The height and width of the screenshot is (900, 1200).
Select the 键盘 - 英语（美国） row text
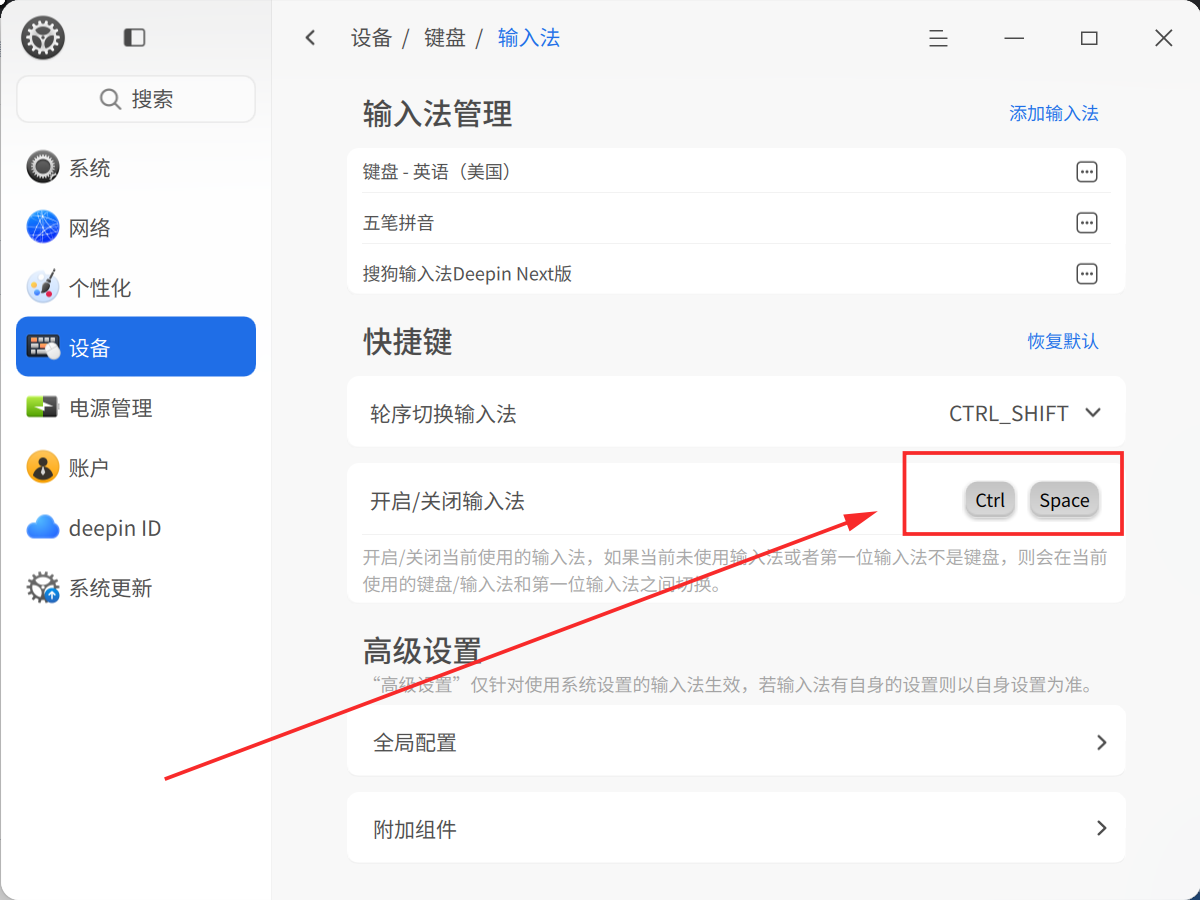click(438, 172)
